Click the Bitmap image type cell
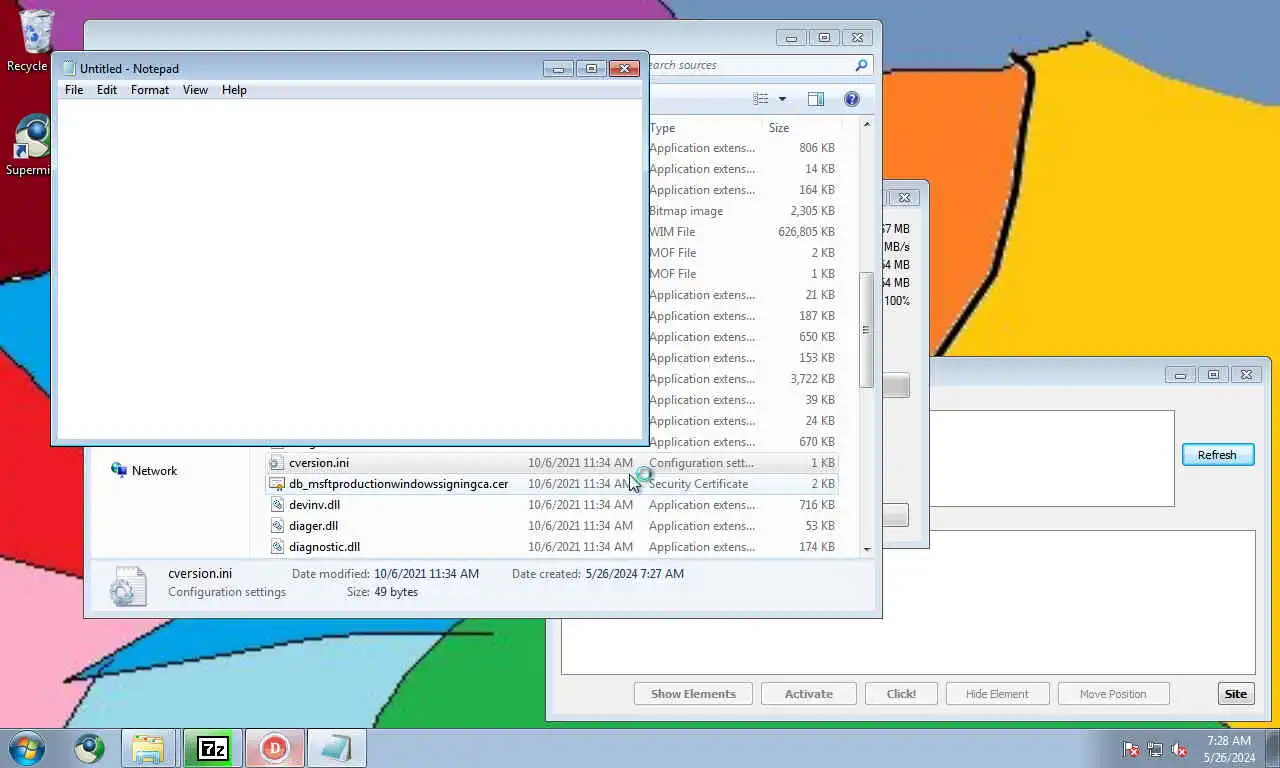1280x768 pixels. [686, 211]
